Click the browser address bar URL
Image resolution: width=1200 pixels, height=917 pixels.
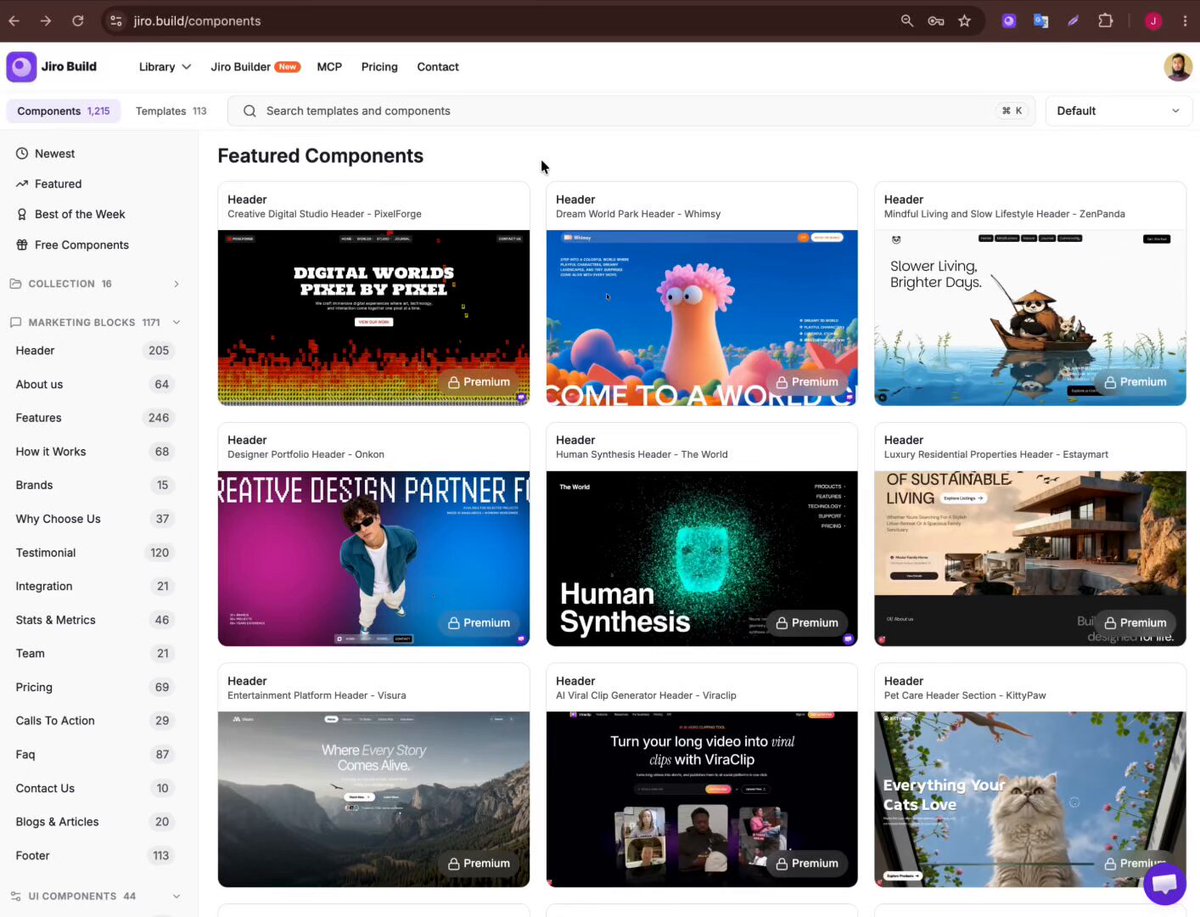197,20
